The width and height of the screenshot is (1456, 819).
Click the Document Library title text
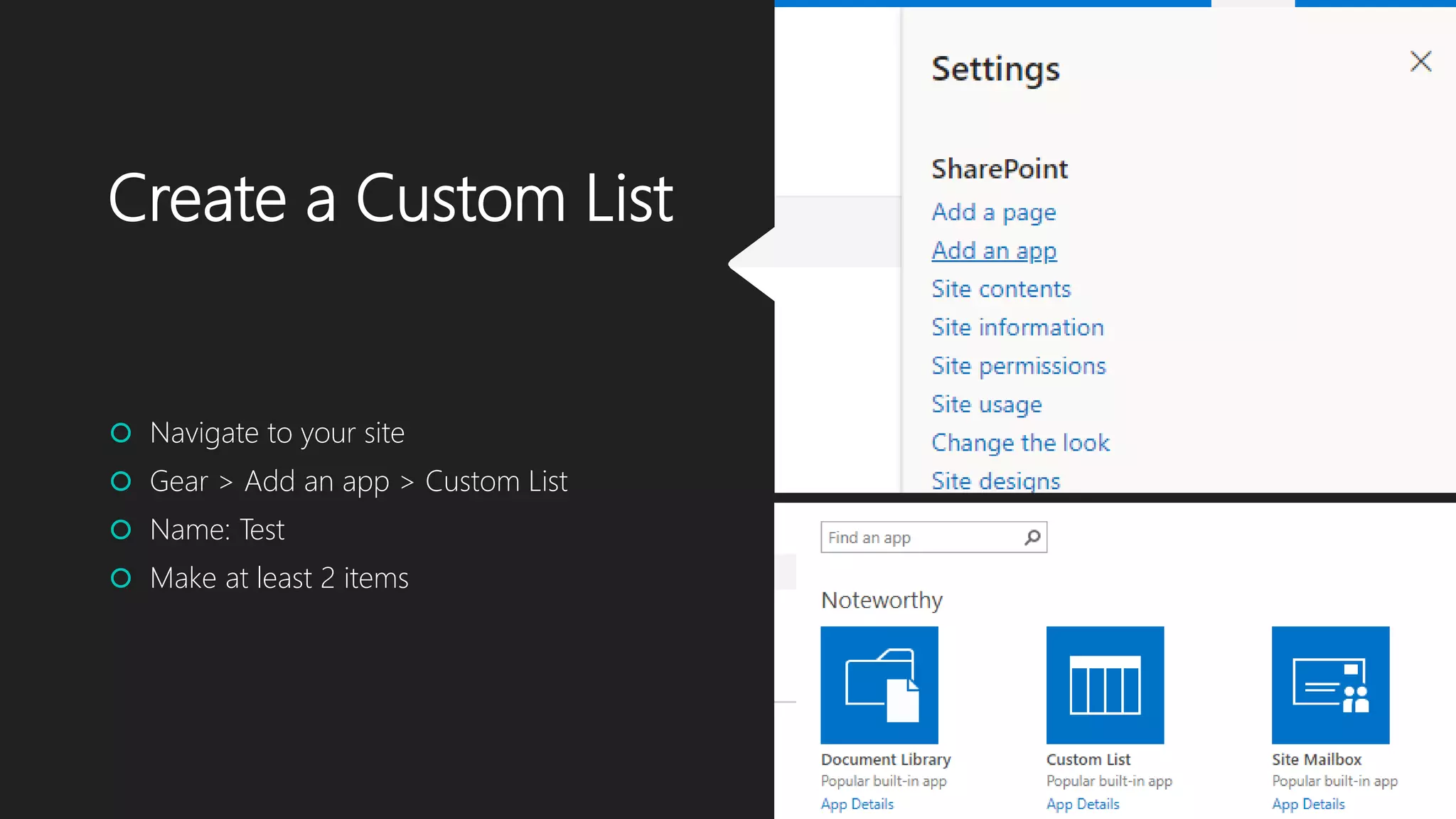click(x=886, y=760)
